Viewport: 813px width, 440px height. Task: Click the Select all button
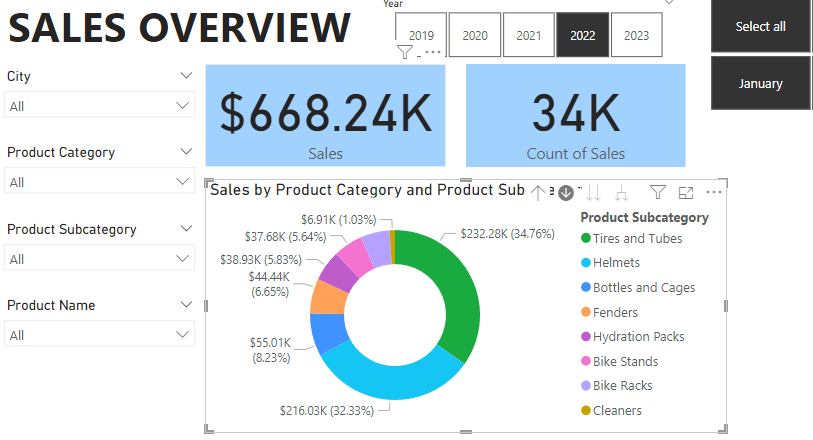760,26
